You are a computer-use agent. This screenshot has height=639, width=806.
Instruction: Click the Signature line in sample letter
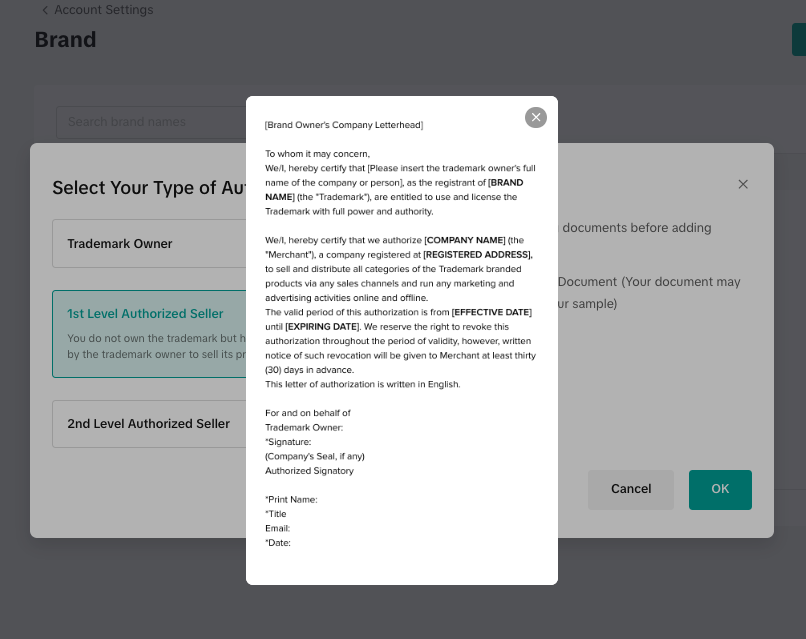(289, 442)
